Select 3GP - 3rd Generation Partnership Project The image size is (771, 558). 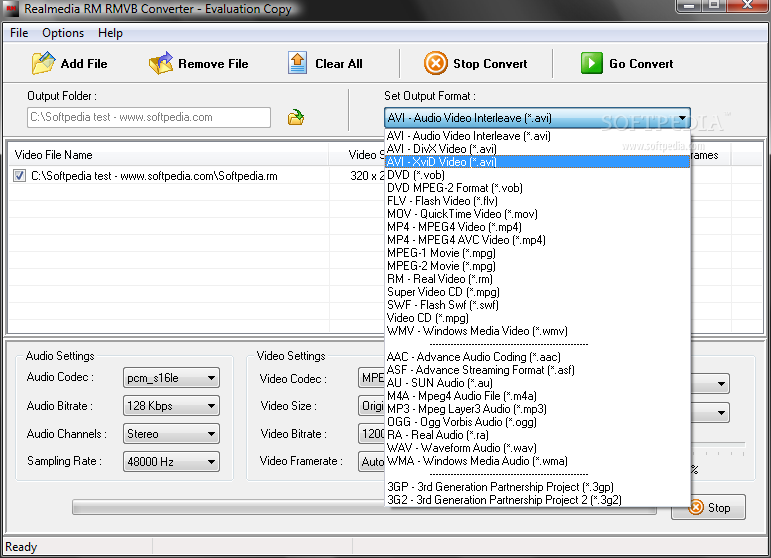(x=537, y=487)
